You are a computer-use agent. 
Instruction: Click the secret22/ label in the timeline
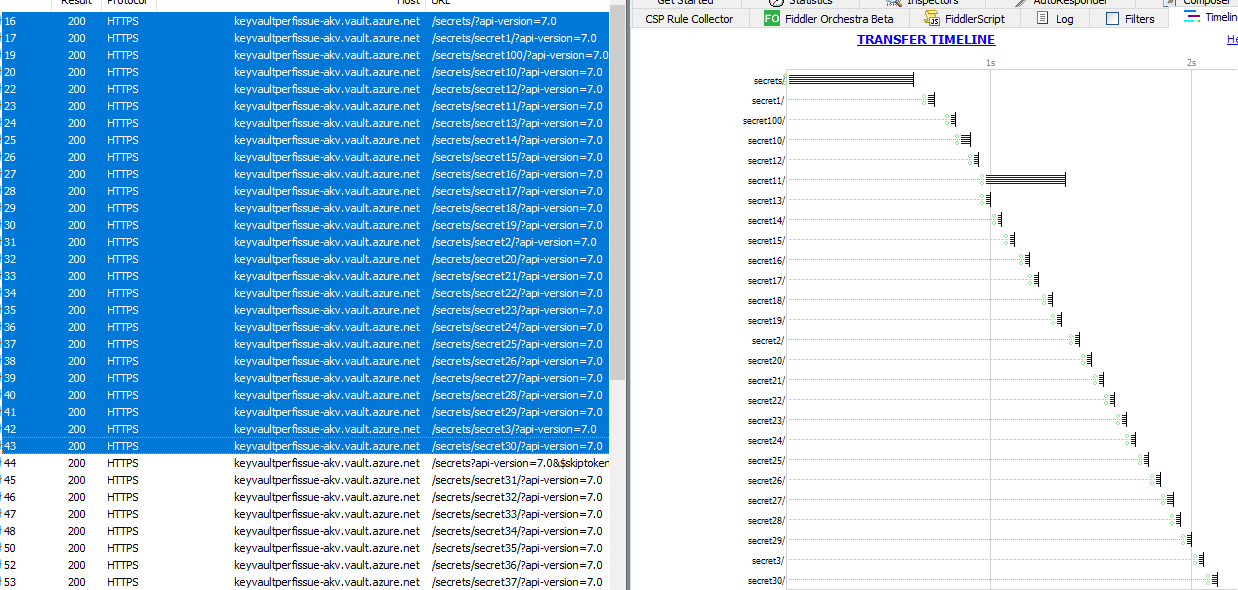pos(767,401)
